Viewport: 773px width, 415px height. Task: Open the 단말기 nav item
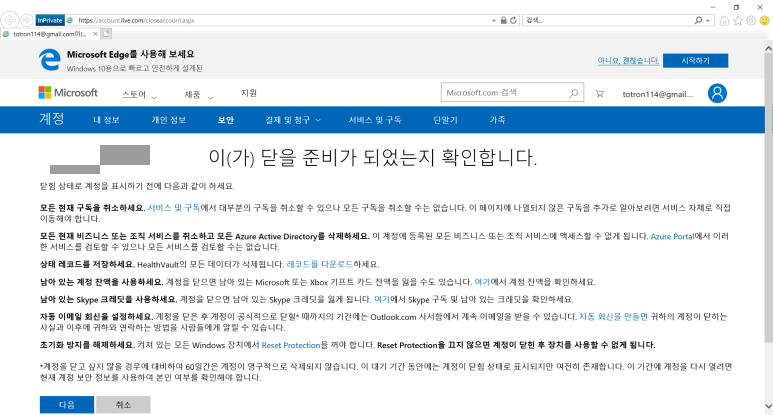tap(445, 120)
